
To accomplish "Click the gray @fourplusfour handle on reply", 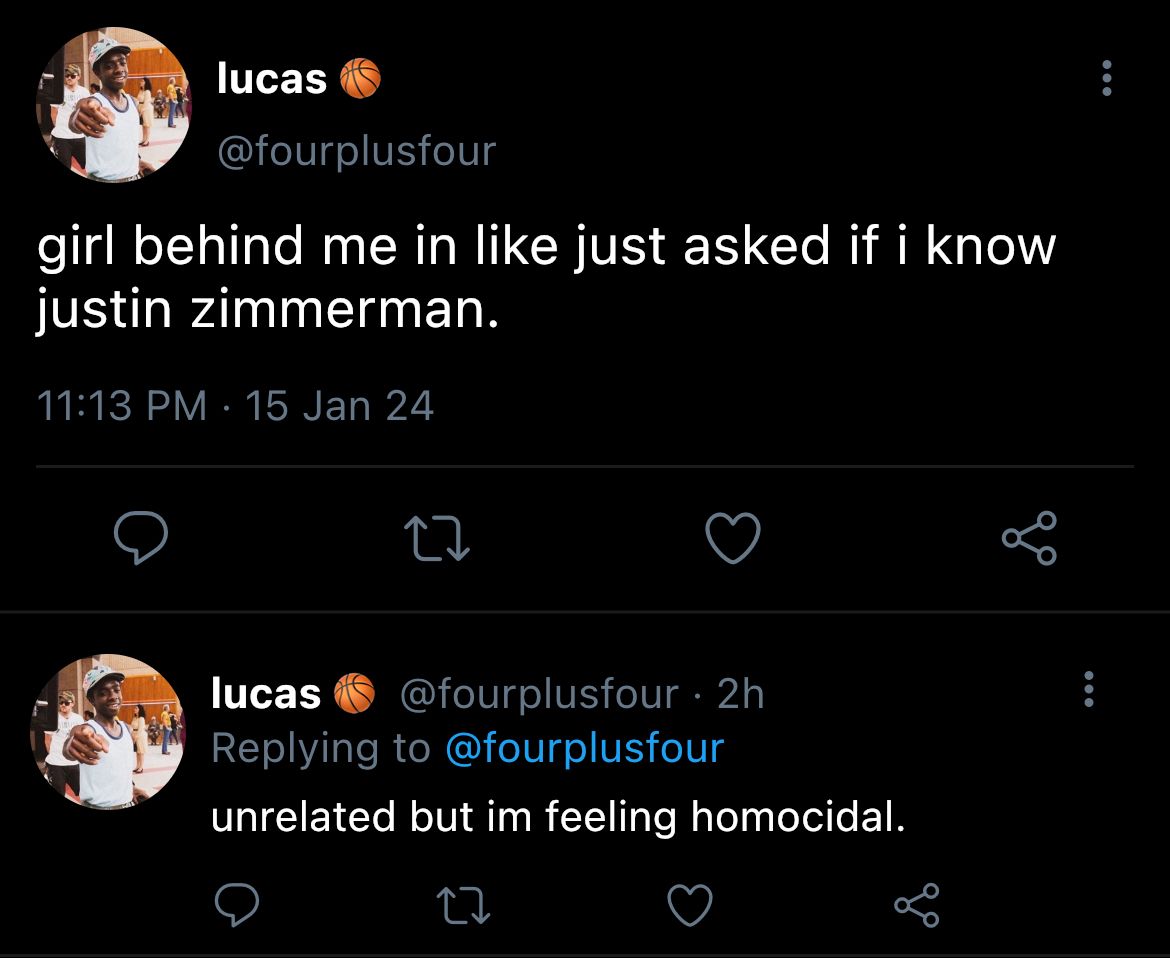I will click(x=539, y=695).
